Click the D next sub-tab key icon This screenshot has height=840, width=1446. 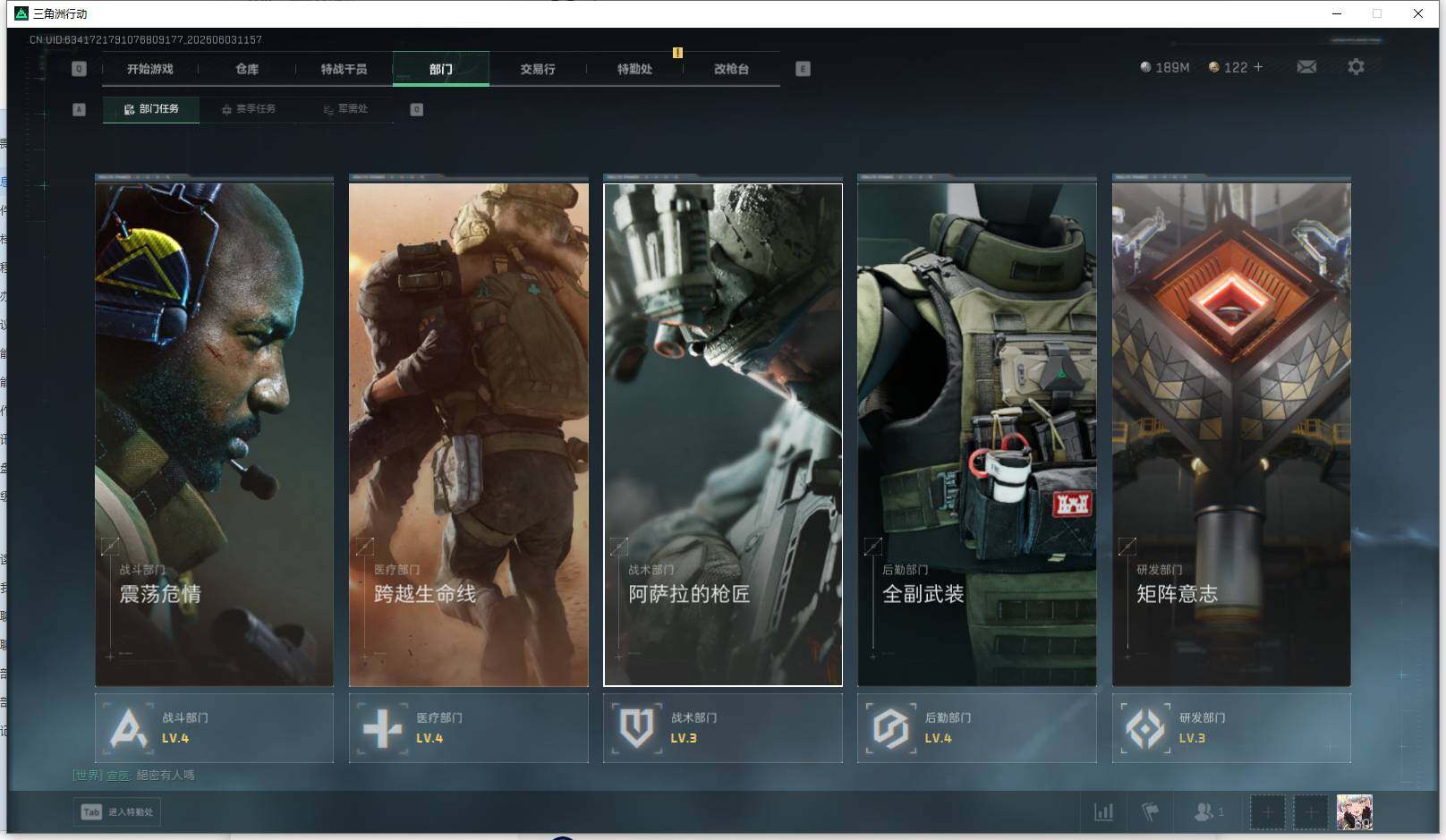[x=416, y=109]
